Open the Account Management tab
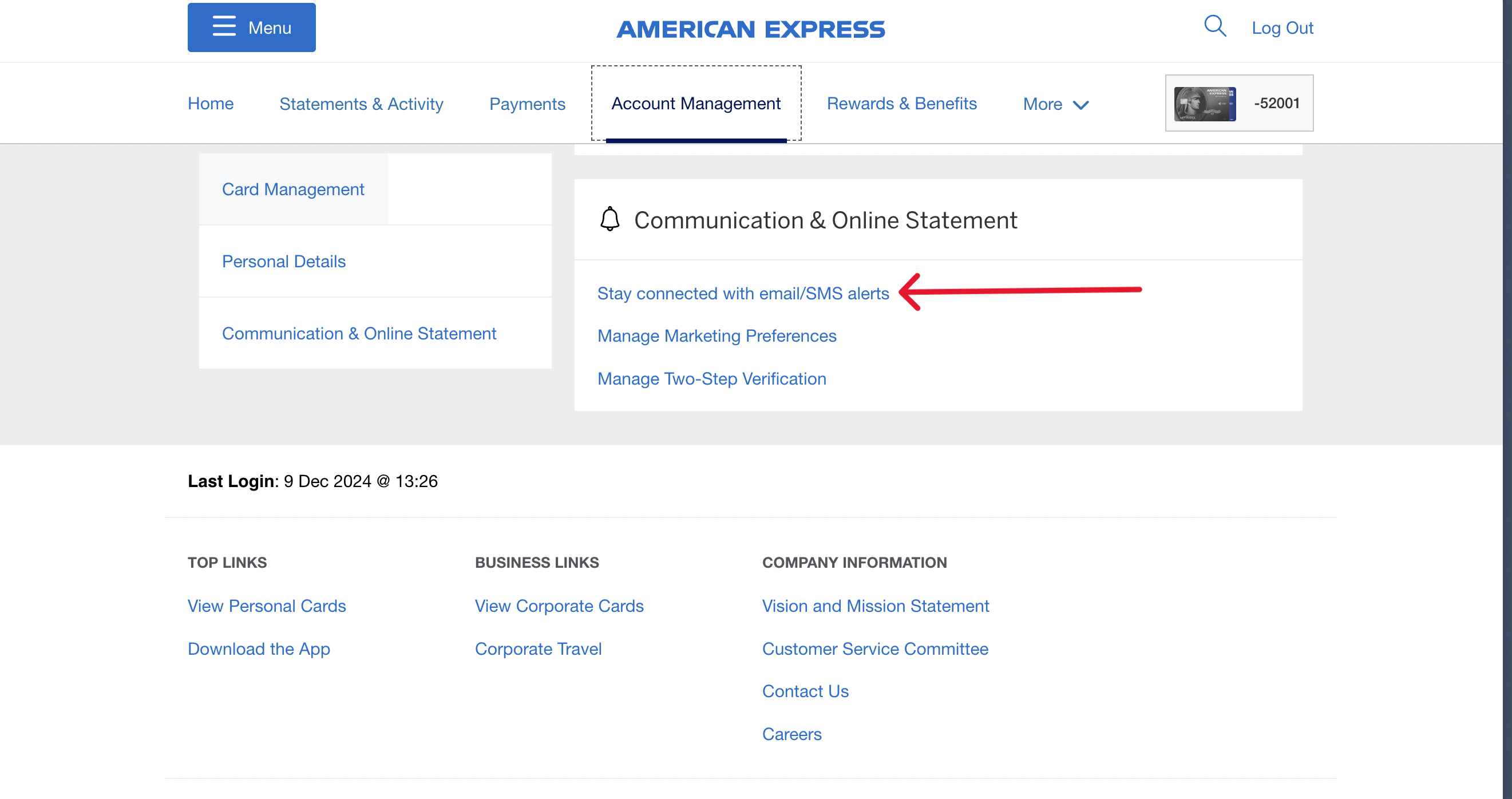The width and height of the screenshot is (1512, 799). [695, 104]
